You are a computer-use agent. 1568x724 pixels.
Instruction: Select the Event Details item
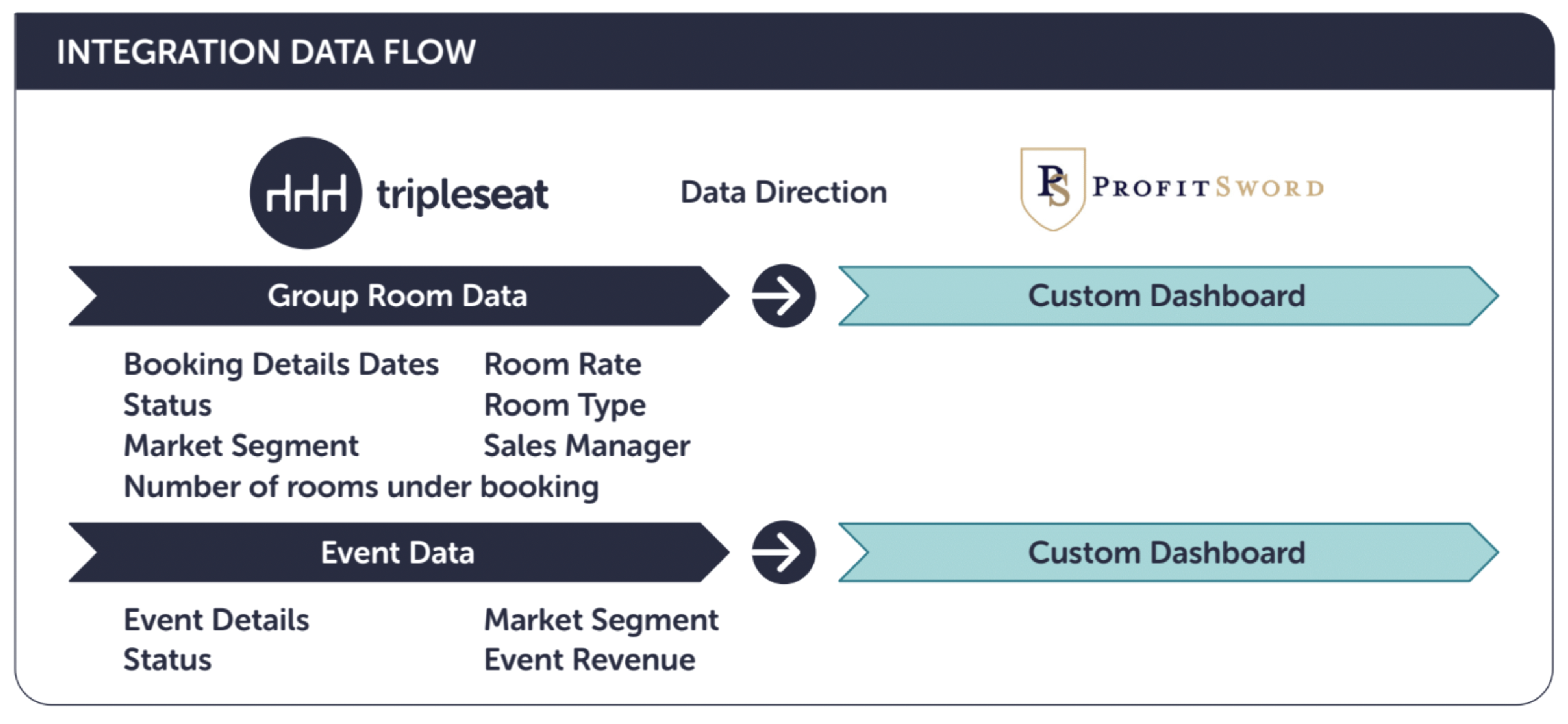pyautogui.click(x=217, y=620)
